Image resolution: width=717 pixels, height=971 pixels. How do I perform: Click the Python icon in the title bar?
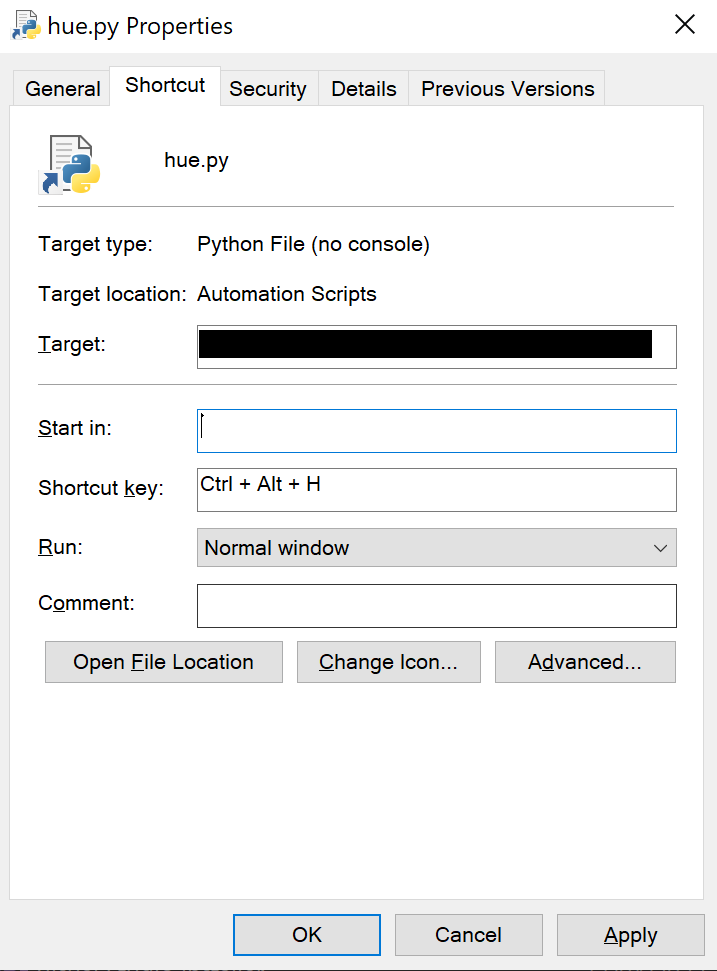(24, 26)
